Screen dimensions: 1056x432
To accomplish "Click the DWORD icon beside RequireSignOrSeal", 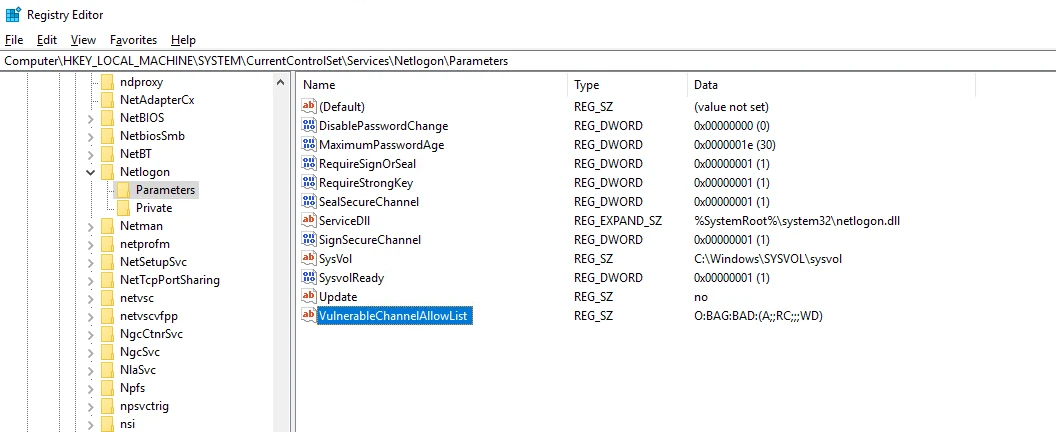I will pyautogui.click(x=308, y=163).
